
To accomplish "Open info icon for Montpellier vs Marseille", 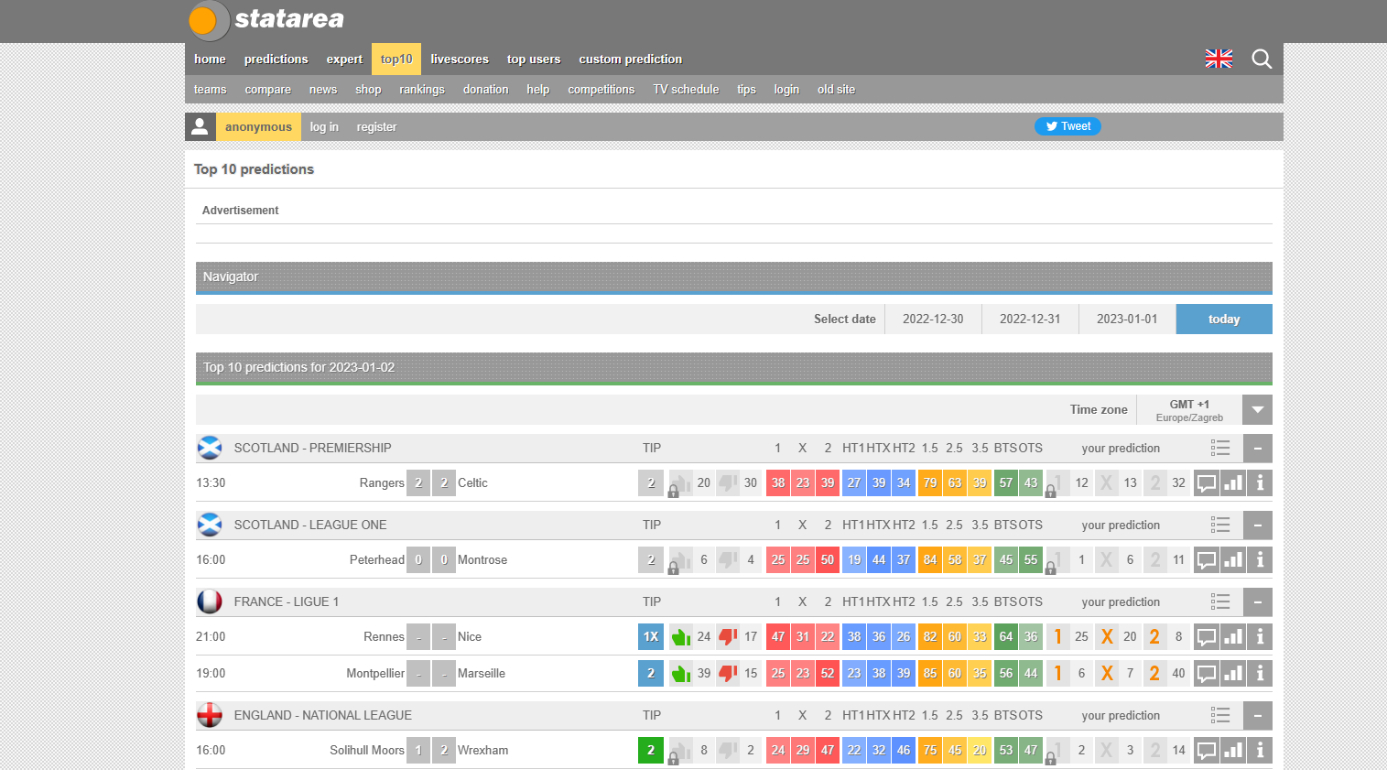I will [1260, 673].
